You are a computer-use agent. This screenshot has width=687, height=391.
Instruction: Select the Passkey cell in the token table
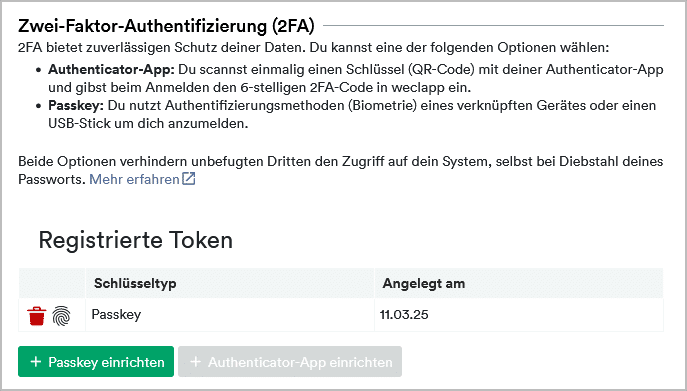[x=230, y=315]
